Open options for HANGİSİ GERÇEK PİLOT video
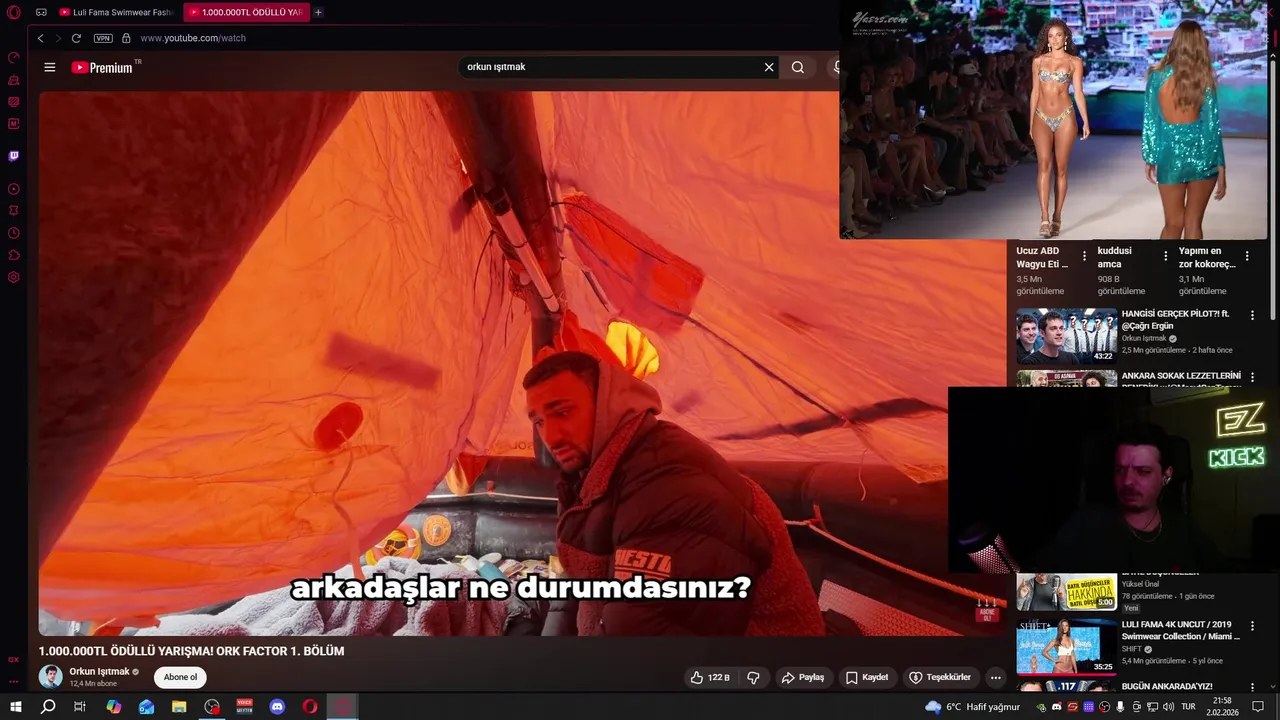Image resolution: width=1280 pixels, height=720 pixels. 1252,315
